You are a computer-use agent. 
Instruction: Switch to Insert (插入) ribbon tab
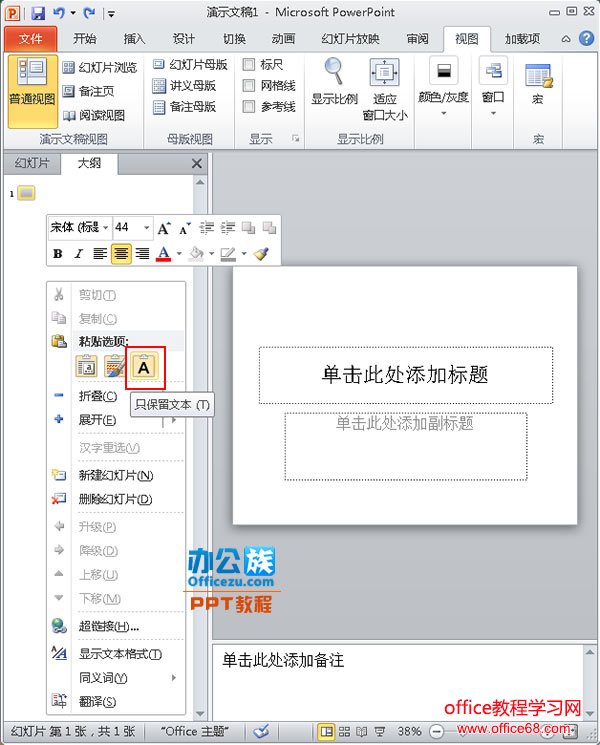(134, 38)
